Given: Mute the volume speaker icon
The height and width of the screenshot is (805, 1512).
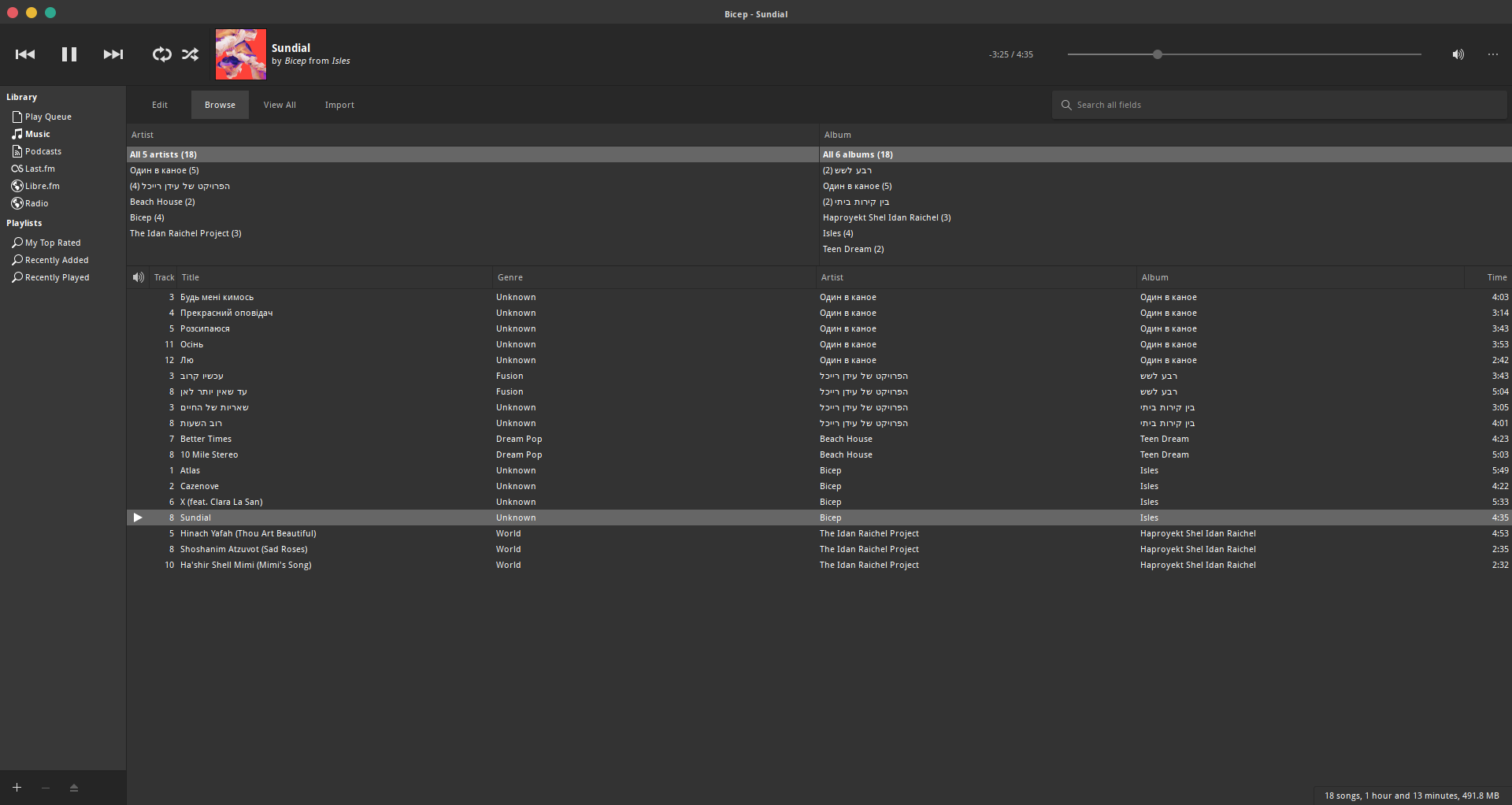Looking at the screenshot, I should 1458,54.
